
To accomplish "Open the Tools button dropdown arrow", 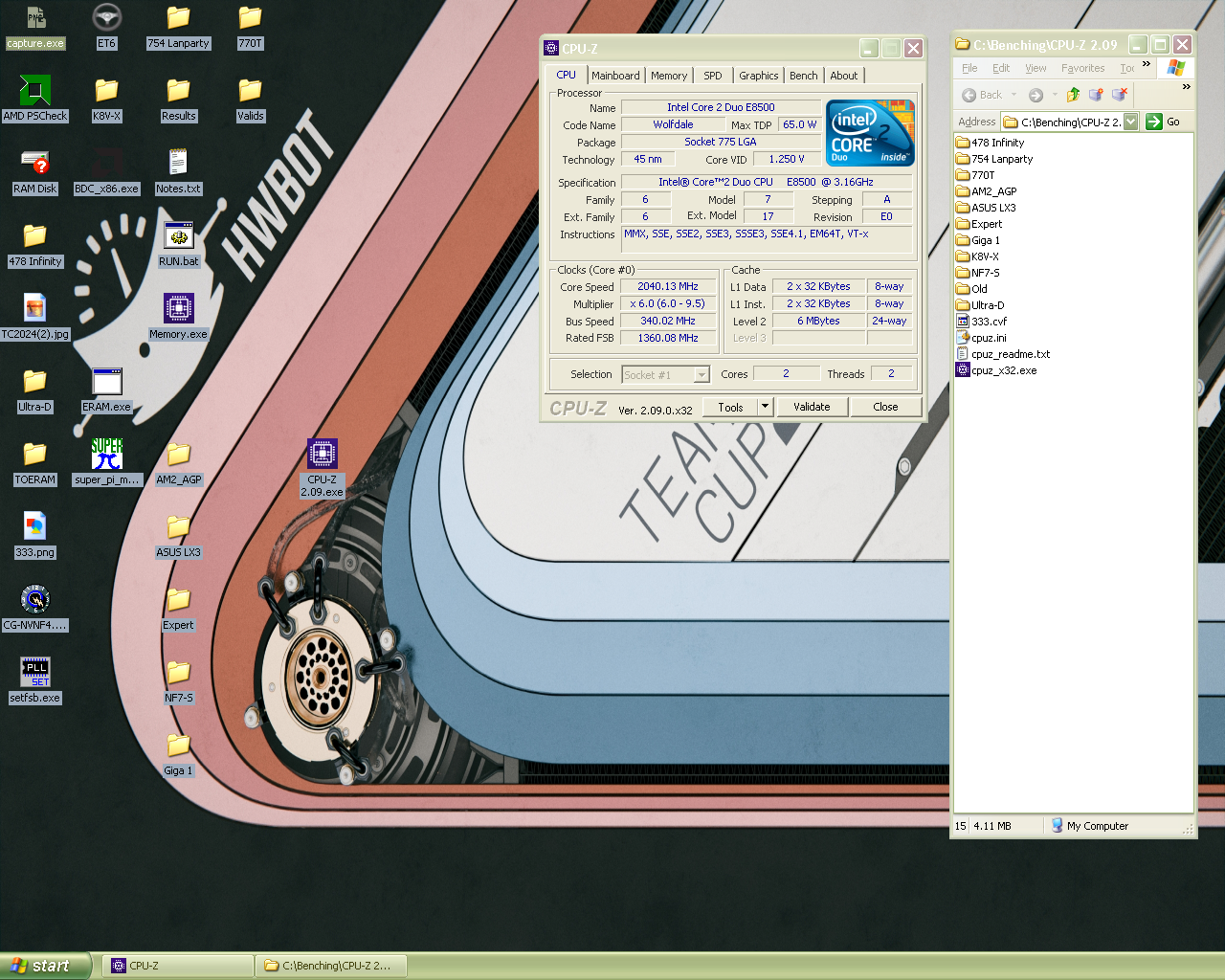I will click(x=765, y=407).
